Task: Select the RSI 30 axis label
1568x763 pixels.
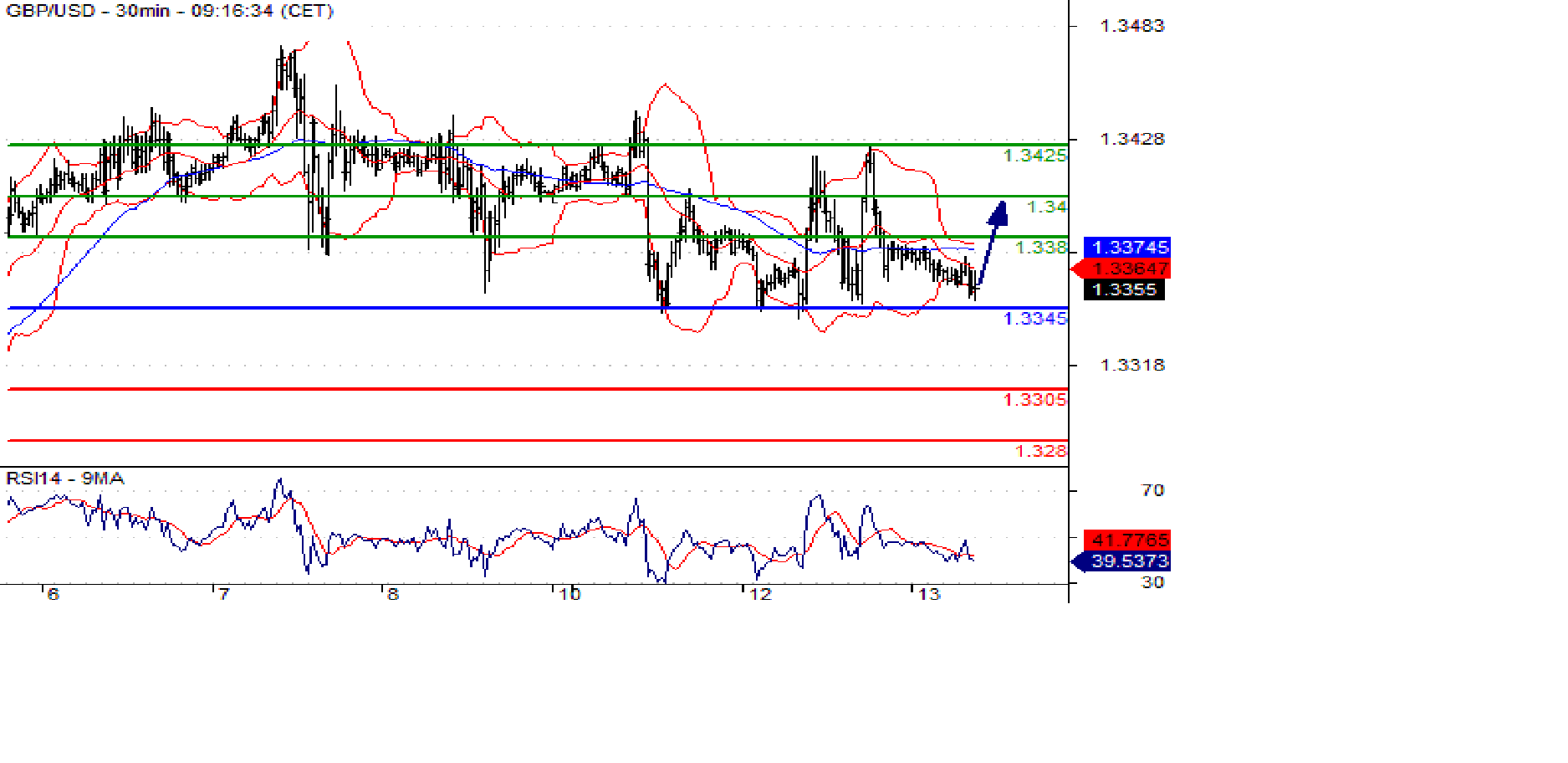Action: pyautogui.click(x=1153, y=582)
